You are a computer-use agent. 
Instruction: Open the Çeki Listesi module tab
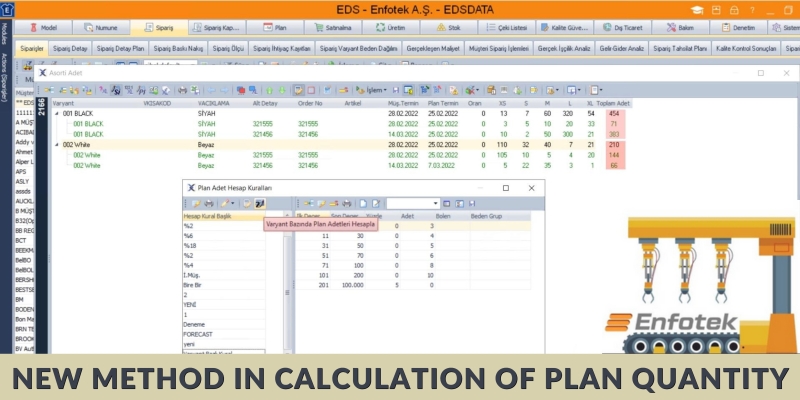[x=506, y=28]
